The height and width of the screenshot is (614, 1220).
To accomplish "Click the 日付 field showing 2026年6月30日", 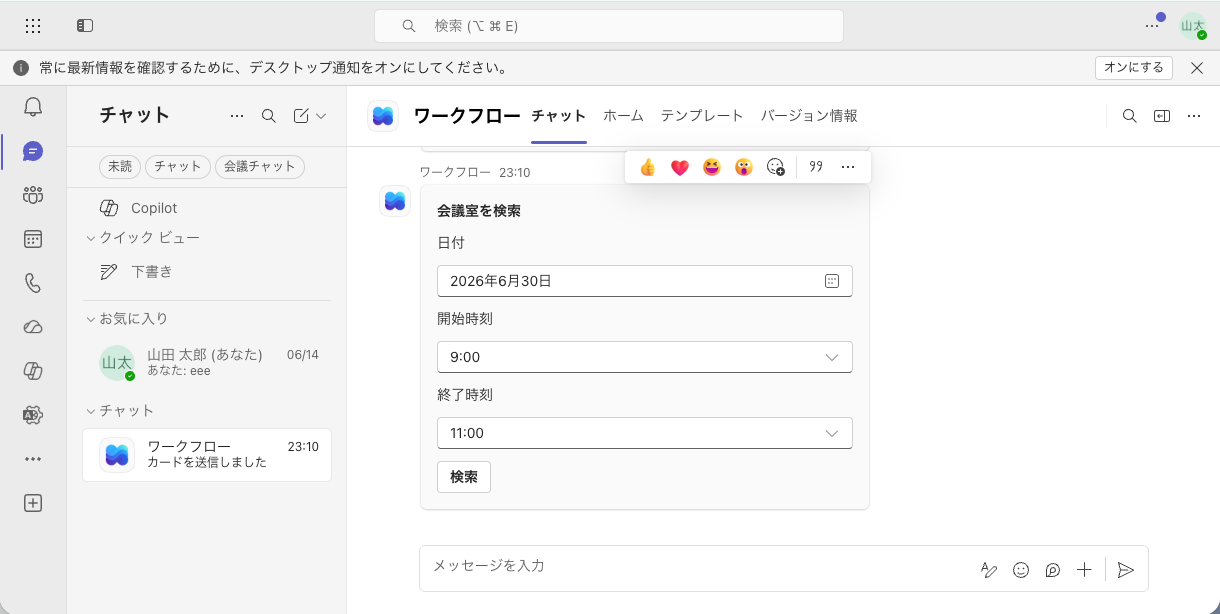I will [x=645, y=281].
